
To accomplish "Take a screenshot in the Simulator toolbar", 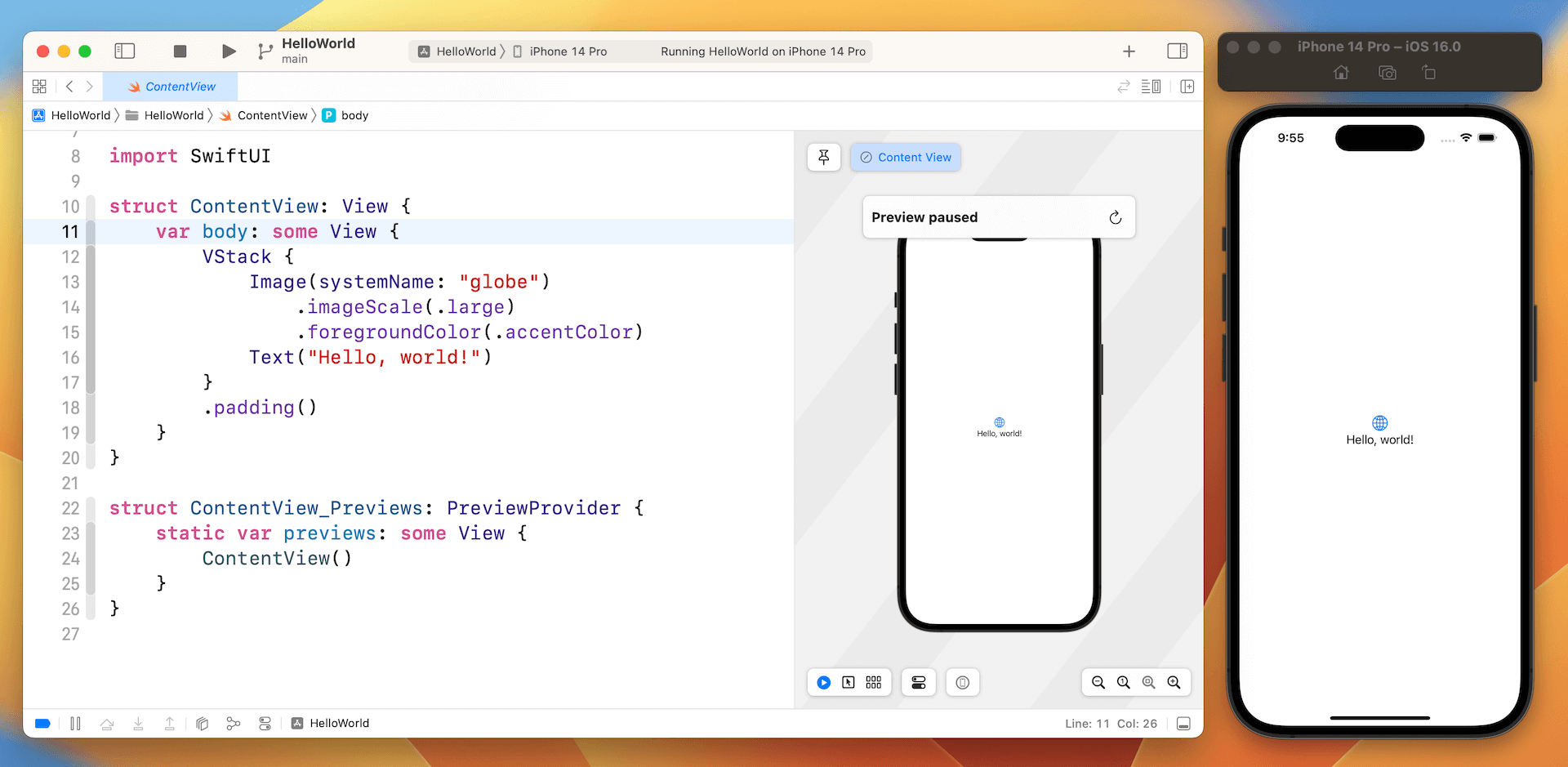I will pyautogui.click(x=1386, y=73).
